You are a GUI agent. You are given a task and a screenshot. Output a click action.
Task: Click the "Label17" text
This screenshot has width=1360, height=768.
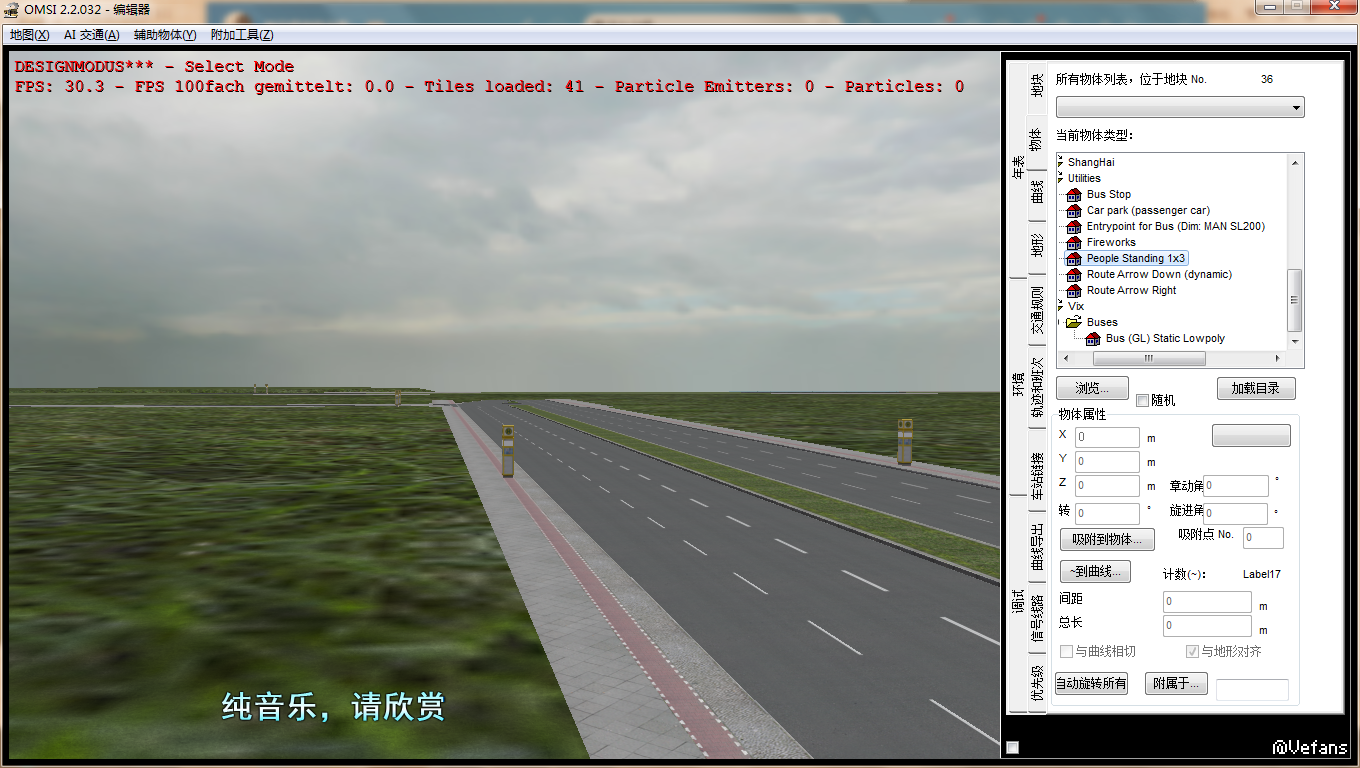point(1261,574)
